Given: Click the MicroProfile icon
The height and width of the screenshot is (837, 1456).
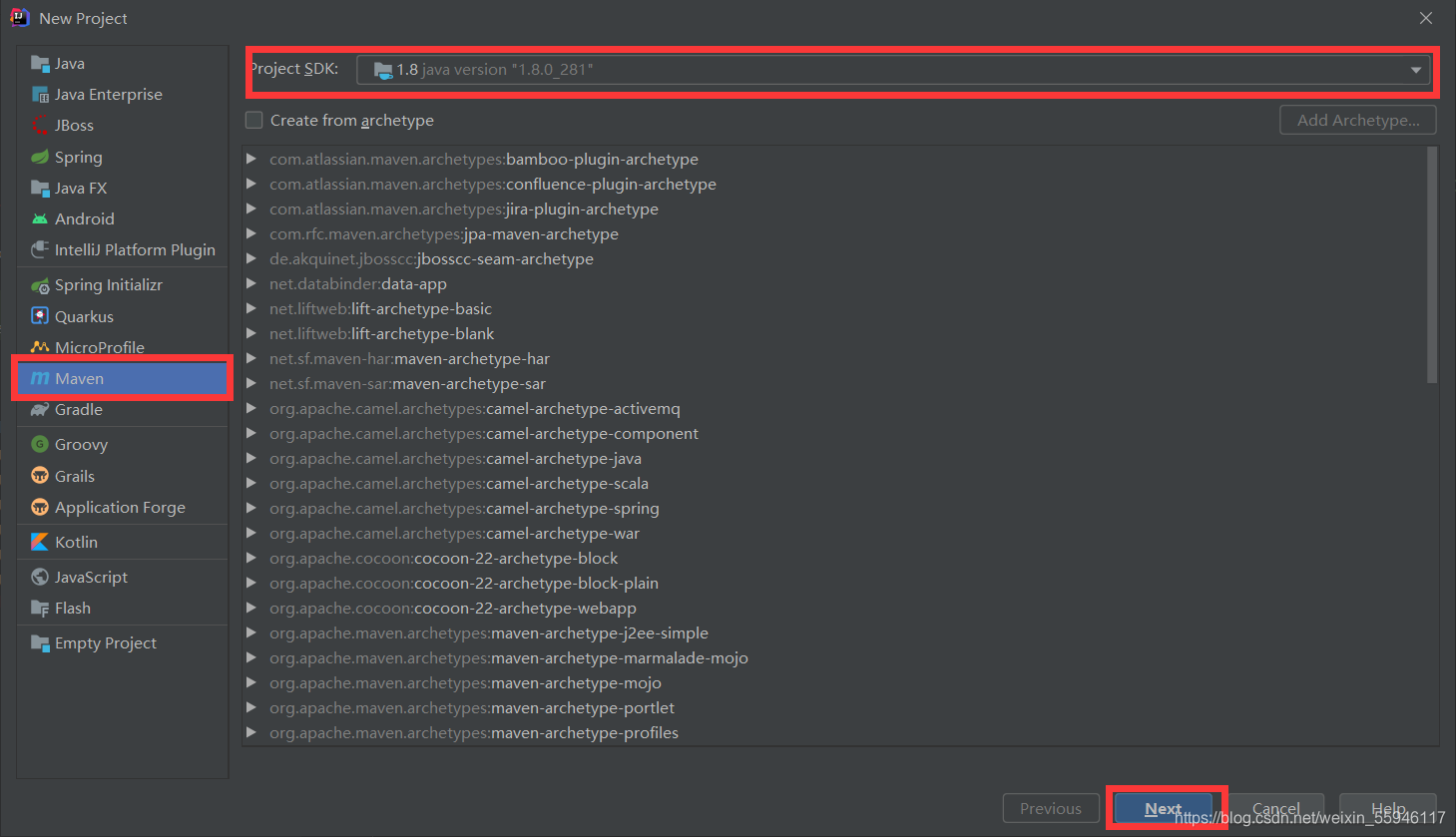Looking at the screenshot, I should click(x=40, y=347).
